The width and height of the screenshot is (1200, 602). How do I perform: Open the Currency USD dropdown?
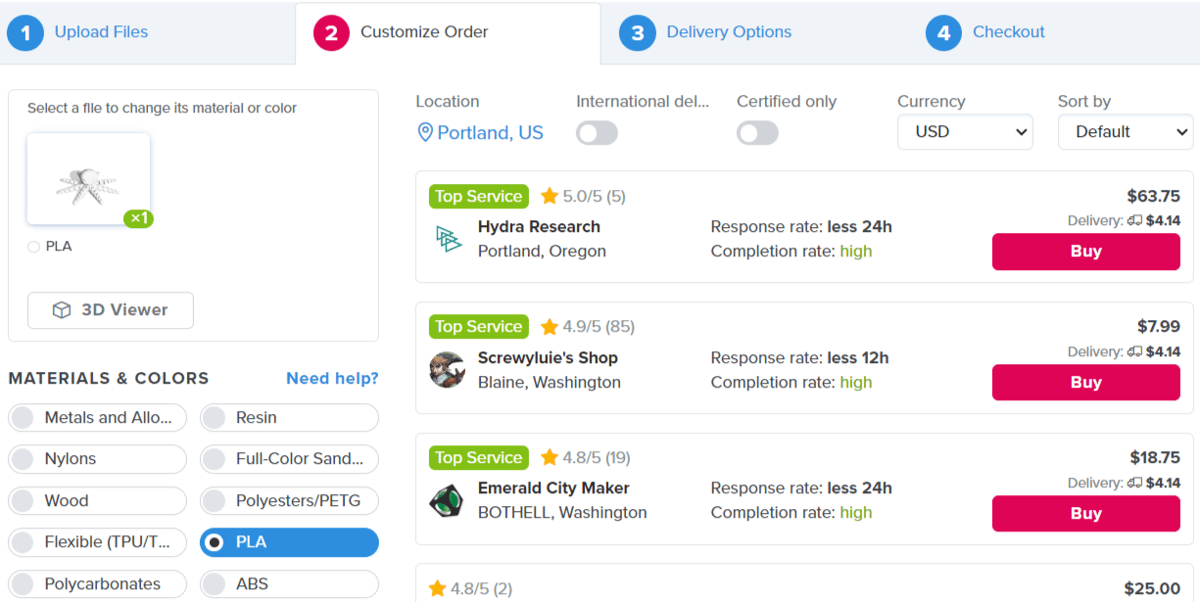coord(965,132)
